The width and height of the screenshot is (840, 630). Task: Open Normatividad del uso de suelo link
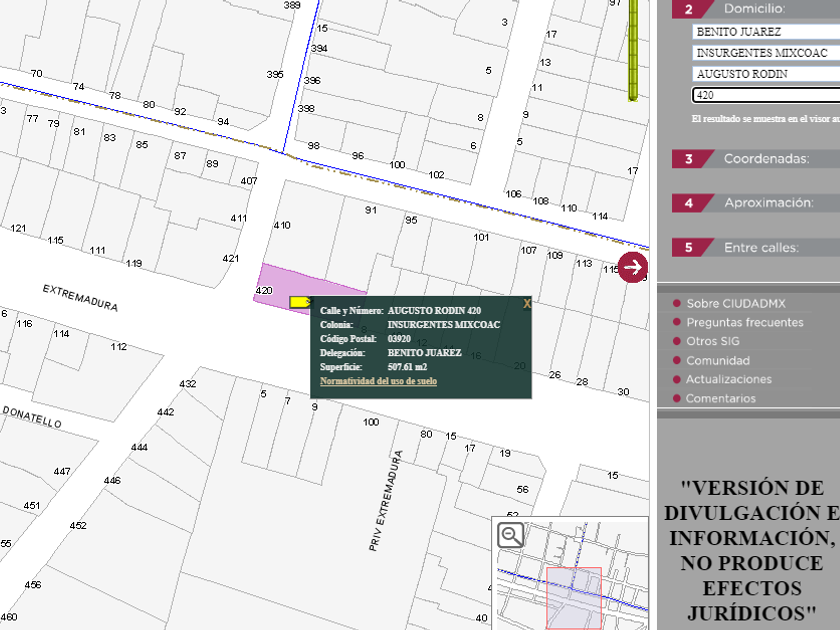pos(378,381)
